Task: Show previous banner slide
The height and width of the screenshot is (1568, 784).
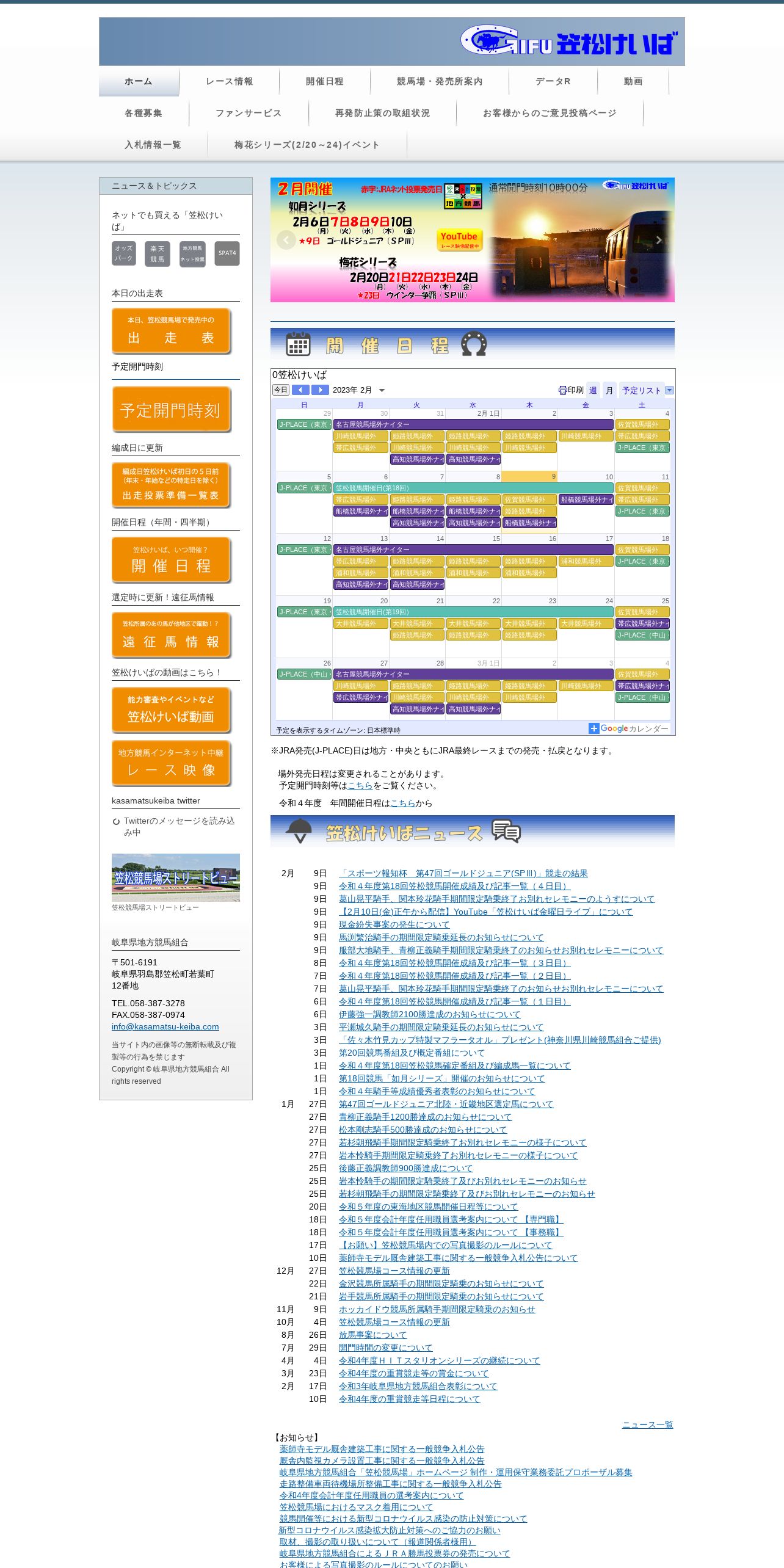Action: pos(286,240)
